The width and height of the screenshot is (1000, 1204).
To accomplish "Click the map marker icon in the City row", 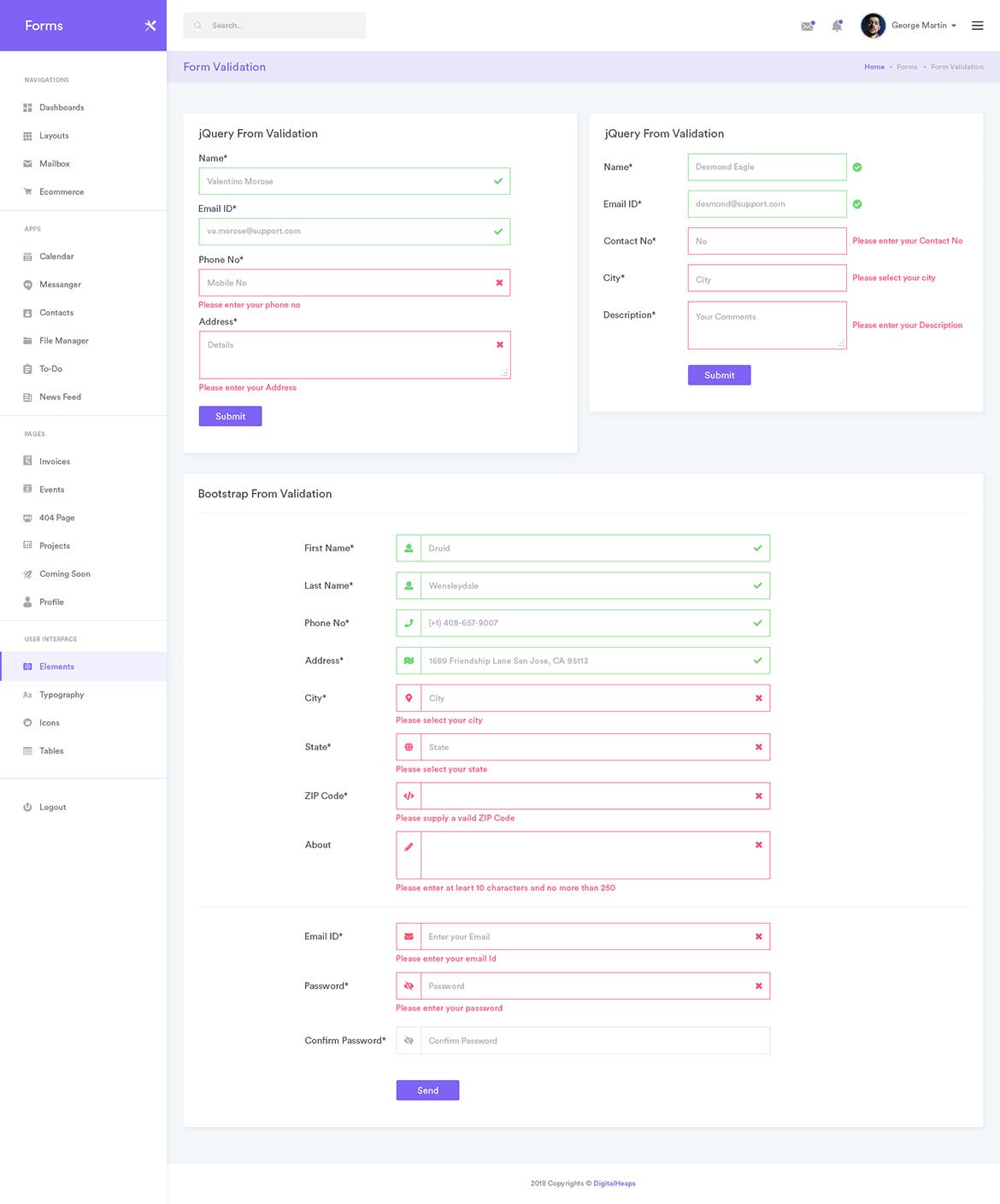I will (409, 698).
